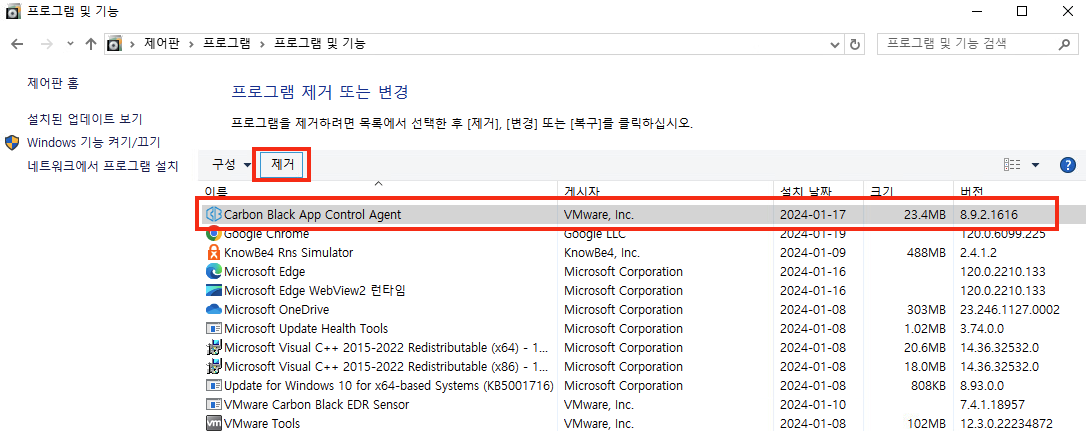Select Microsoft Edge WebView2 런타임 entry
This screenshot has width=1086, height=431.
(x=314, y=290)
